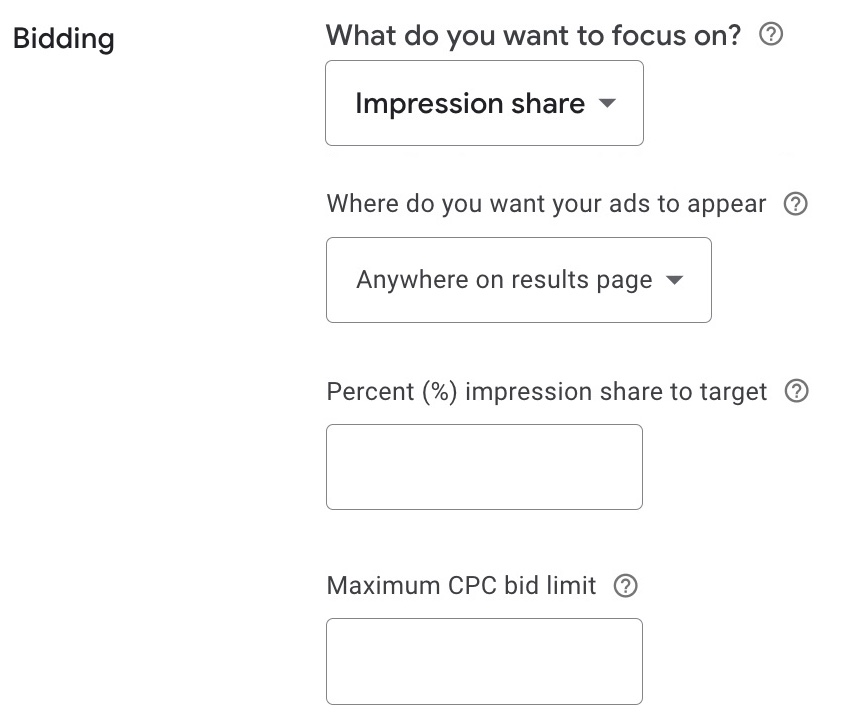Open the Impression share focus selector
Screen dimensions: 849x714
pos(484,103)
